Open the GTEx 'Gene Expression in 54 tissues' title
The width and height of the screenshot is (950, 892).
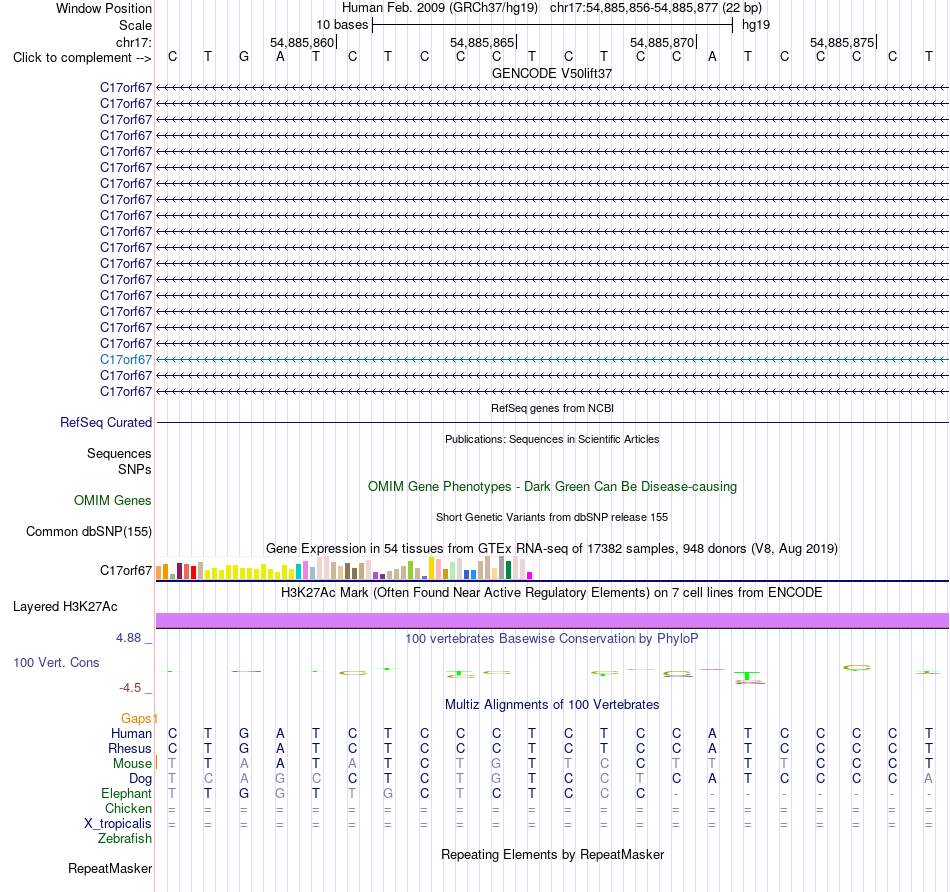[x=552, y=548]
